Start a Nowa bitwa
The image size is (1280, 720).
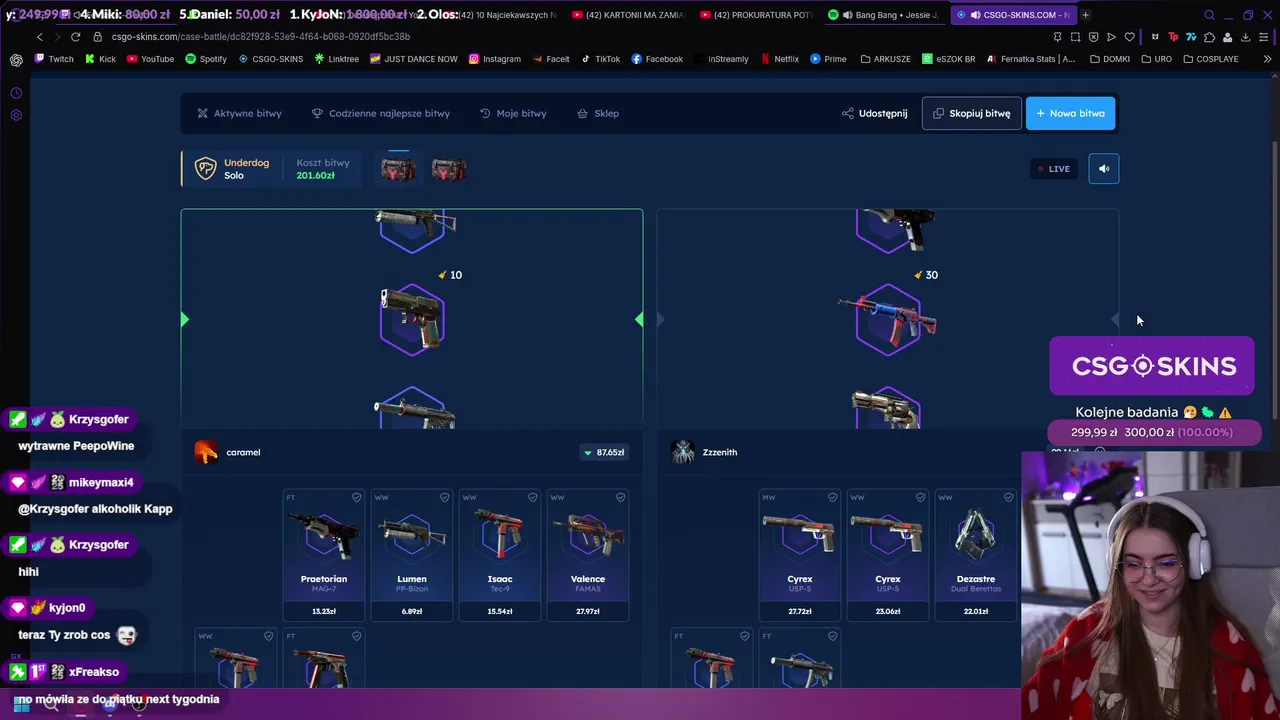pyautogui.click(x=1070, y=113)
